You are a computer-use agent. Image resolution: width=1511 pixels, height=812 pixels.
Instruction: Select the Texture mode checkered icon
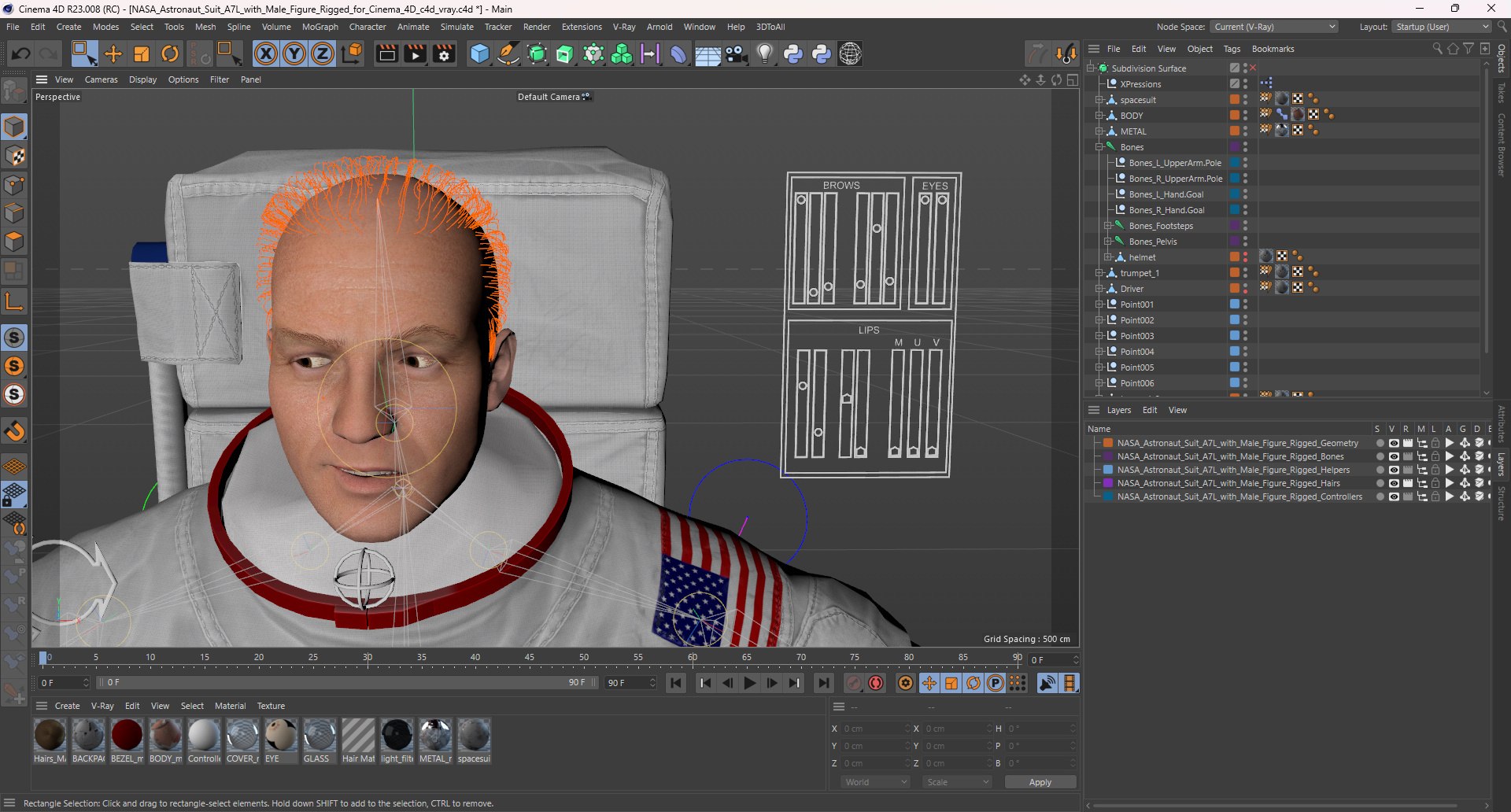click(14, 156)
